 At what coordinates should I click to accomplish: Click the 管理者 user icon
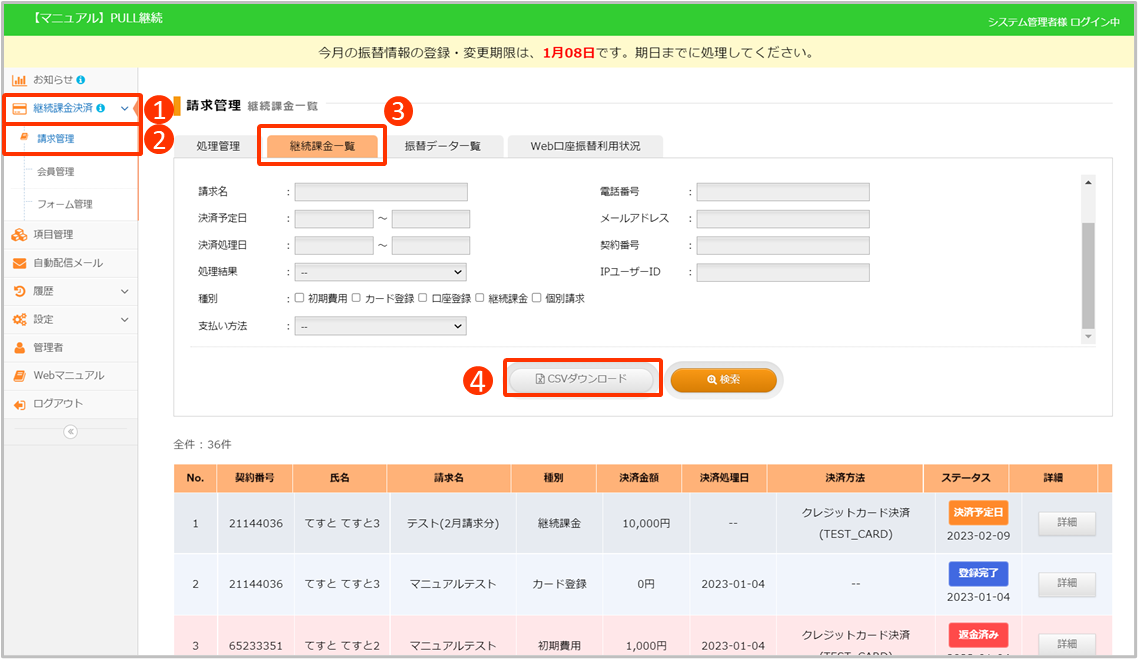click(x=19, y=348)
